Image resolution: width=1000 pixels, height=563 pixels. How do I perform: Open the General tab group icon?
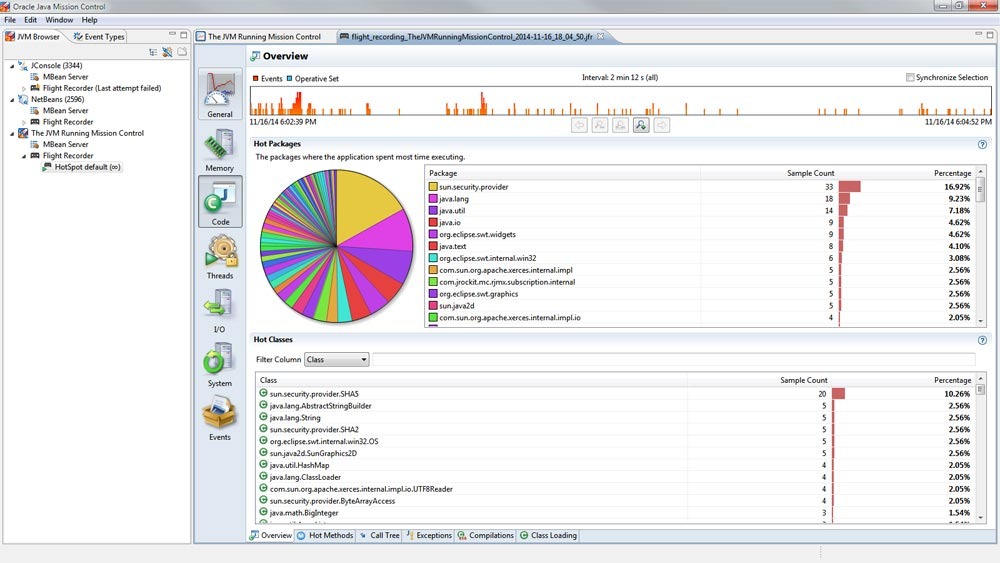click(x=220, y=94)
